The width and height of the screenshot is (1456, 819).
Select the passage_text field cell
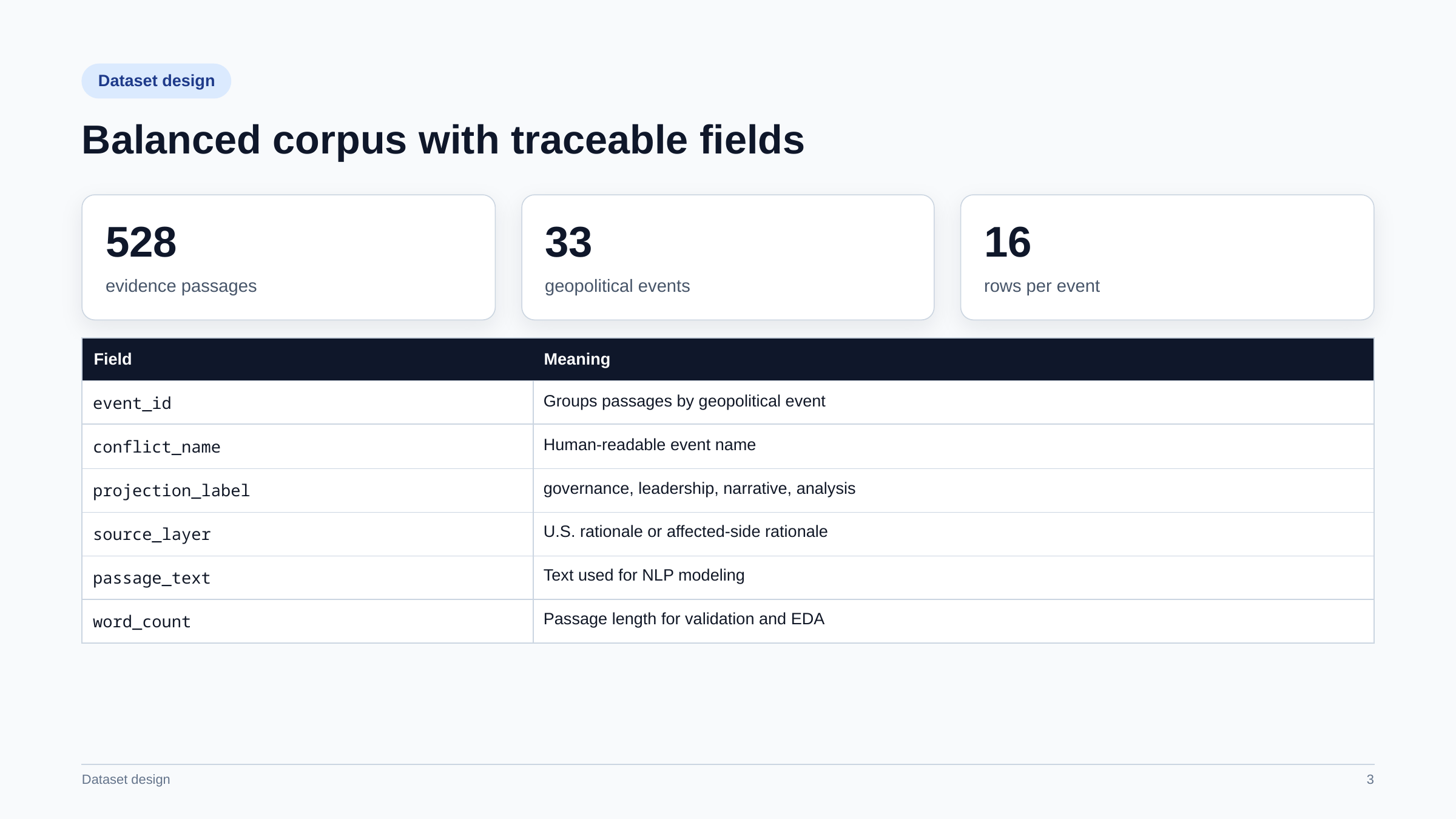click(308, 578)
